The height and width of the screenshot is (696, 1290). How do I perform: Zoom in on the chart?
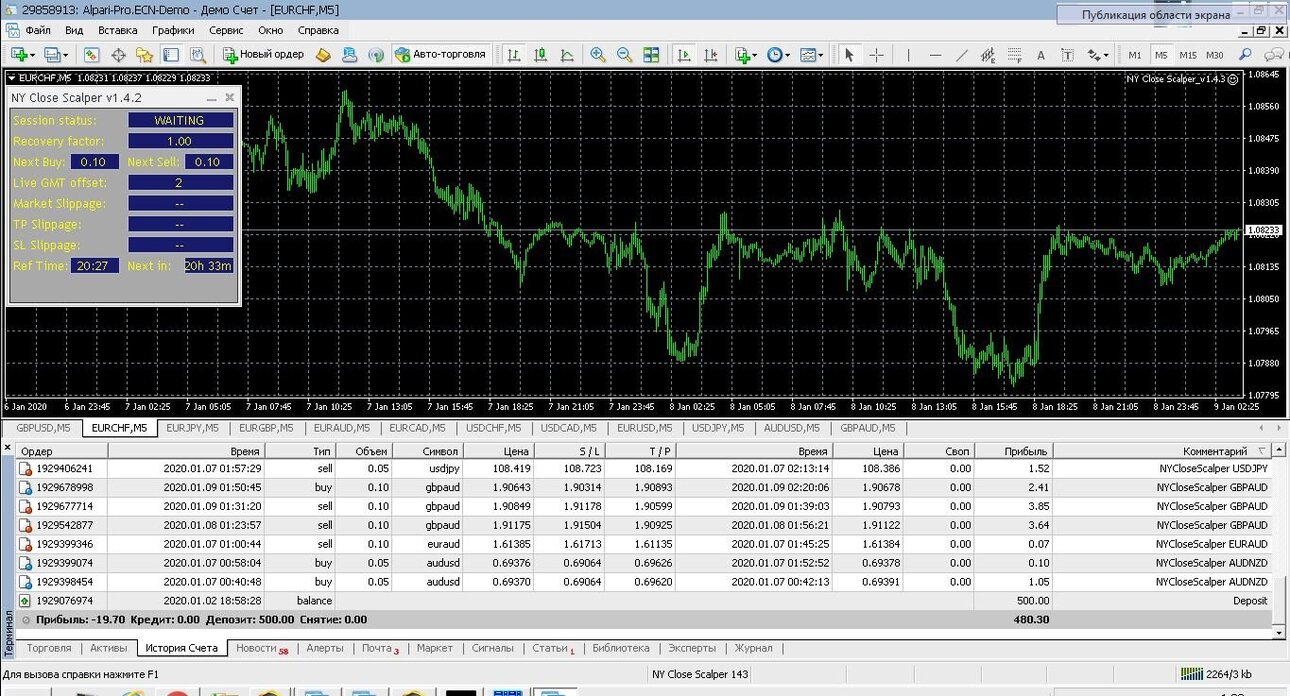[598, 54]
